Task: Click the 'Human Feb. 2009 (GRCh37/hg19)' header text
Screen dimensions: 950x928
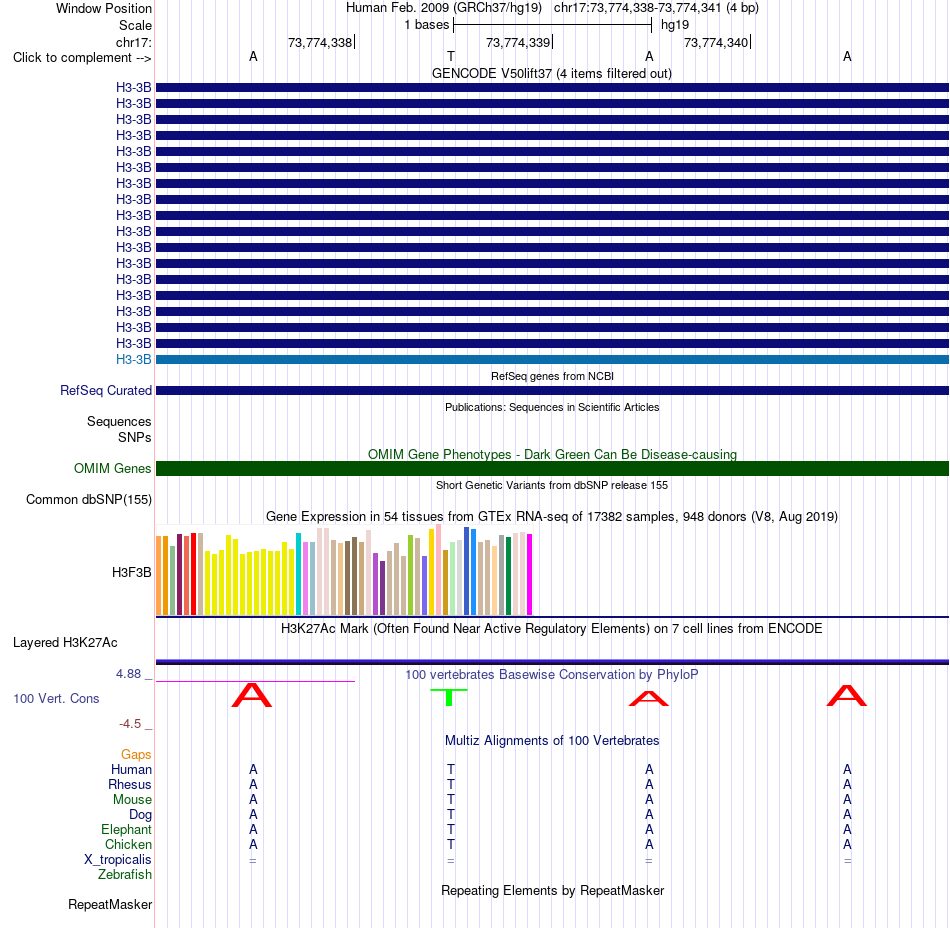Action: point(443,8)
